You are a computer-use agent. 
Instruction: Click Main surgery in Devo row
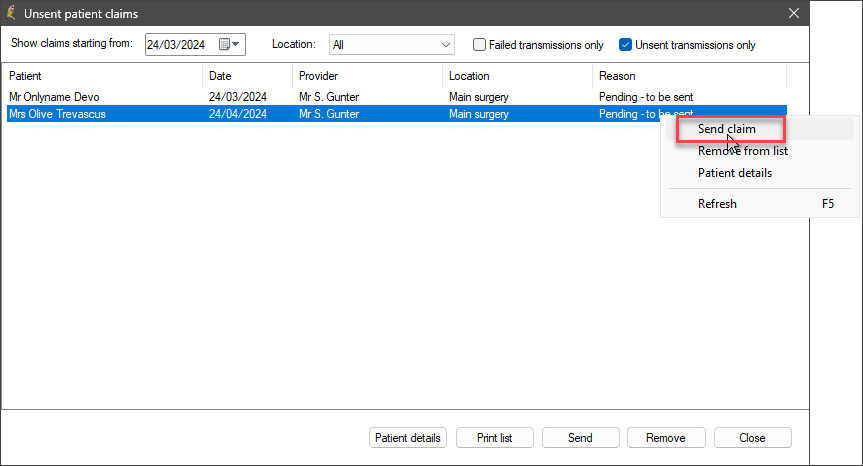tap(479, 97)
